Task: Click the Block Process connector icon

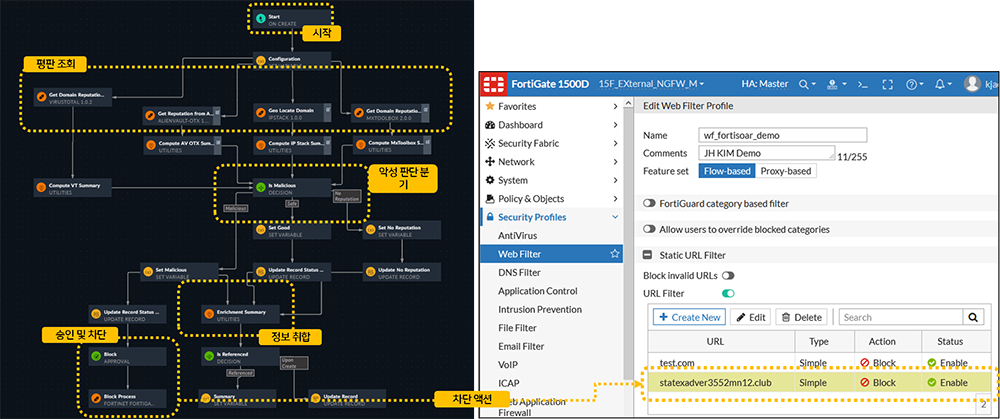Action: tap(96, 397)
